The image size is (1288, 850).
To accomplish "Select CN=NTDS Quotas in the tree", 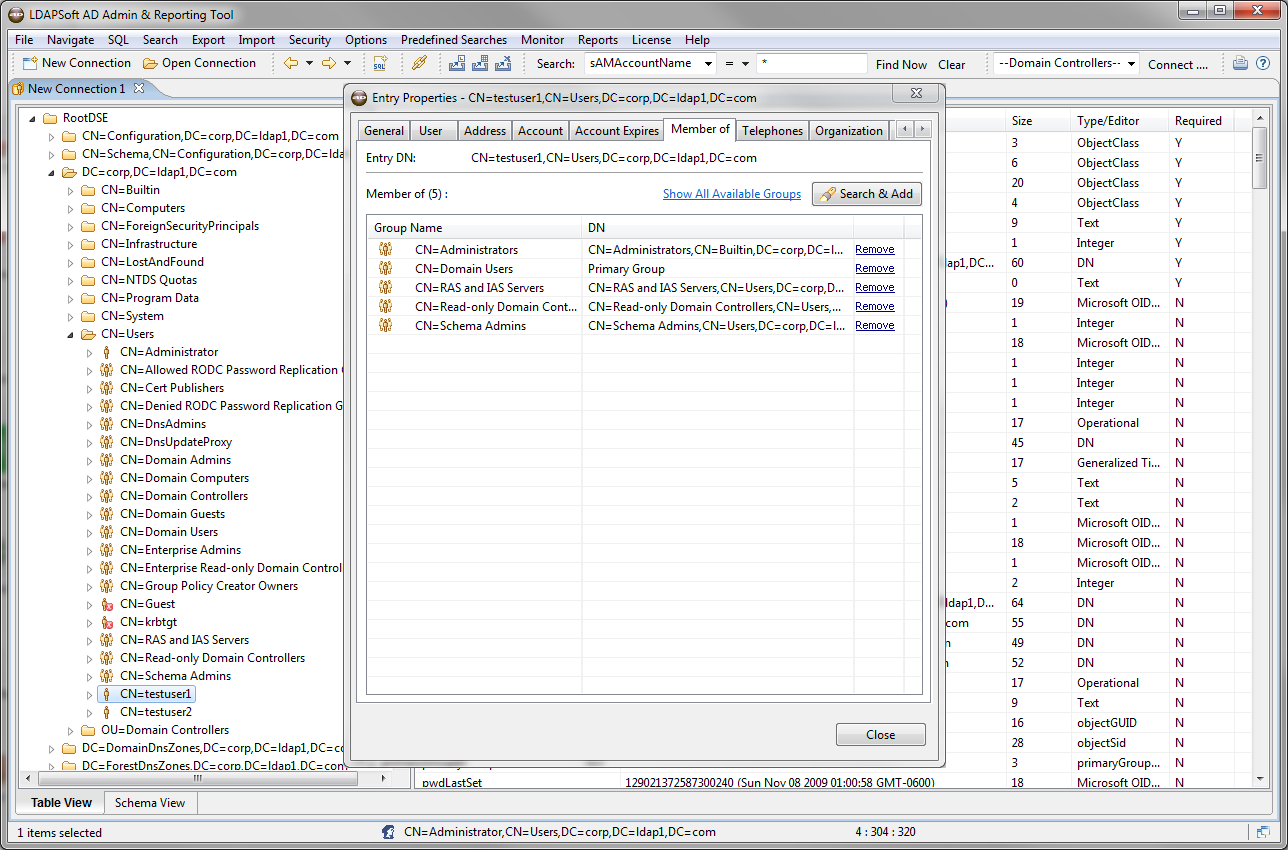I will tap(149, 280).
